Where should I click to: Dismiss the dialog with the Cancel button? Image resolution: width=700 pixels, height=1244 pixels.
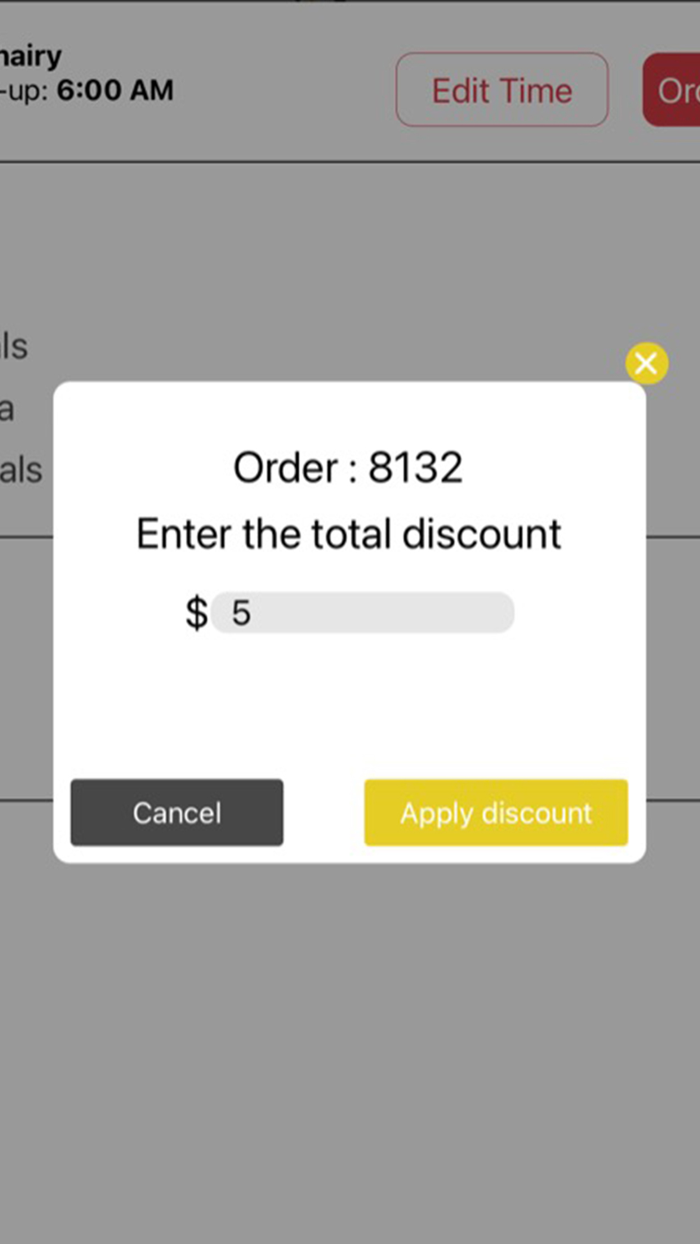(x=176, y=813)
